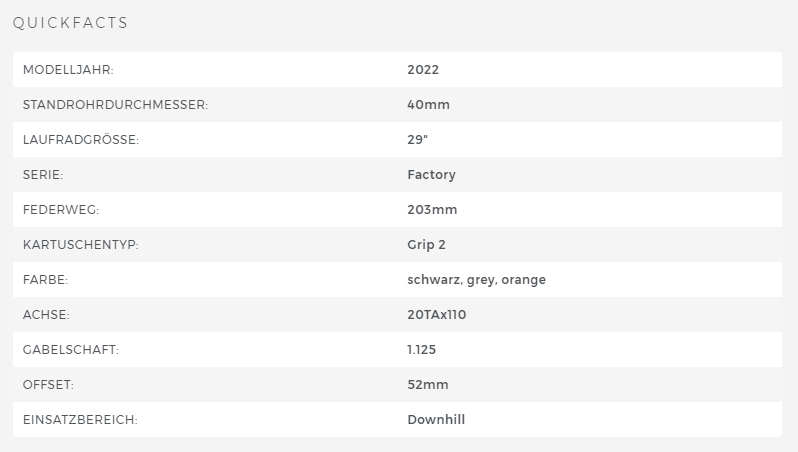The height and width of the screenshot is (452, 798).
Task: Click the QUICKFACTS heading
Action: click(x=70, y=23)
